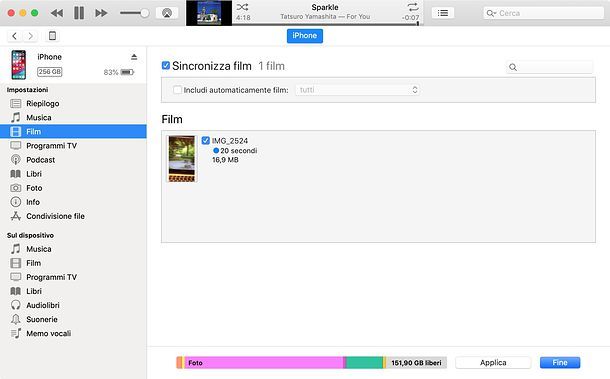This screenshot has width=610, height=379.
Task: Go back with the left chevron
Action: point(14,36)
